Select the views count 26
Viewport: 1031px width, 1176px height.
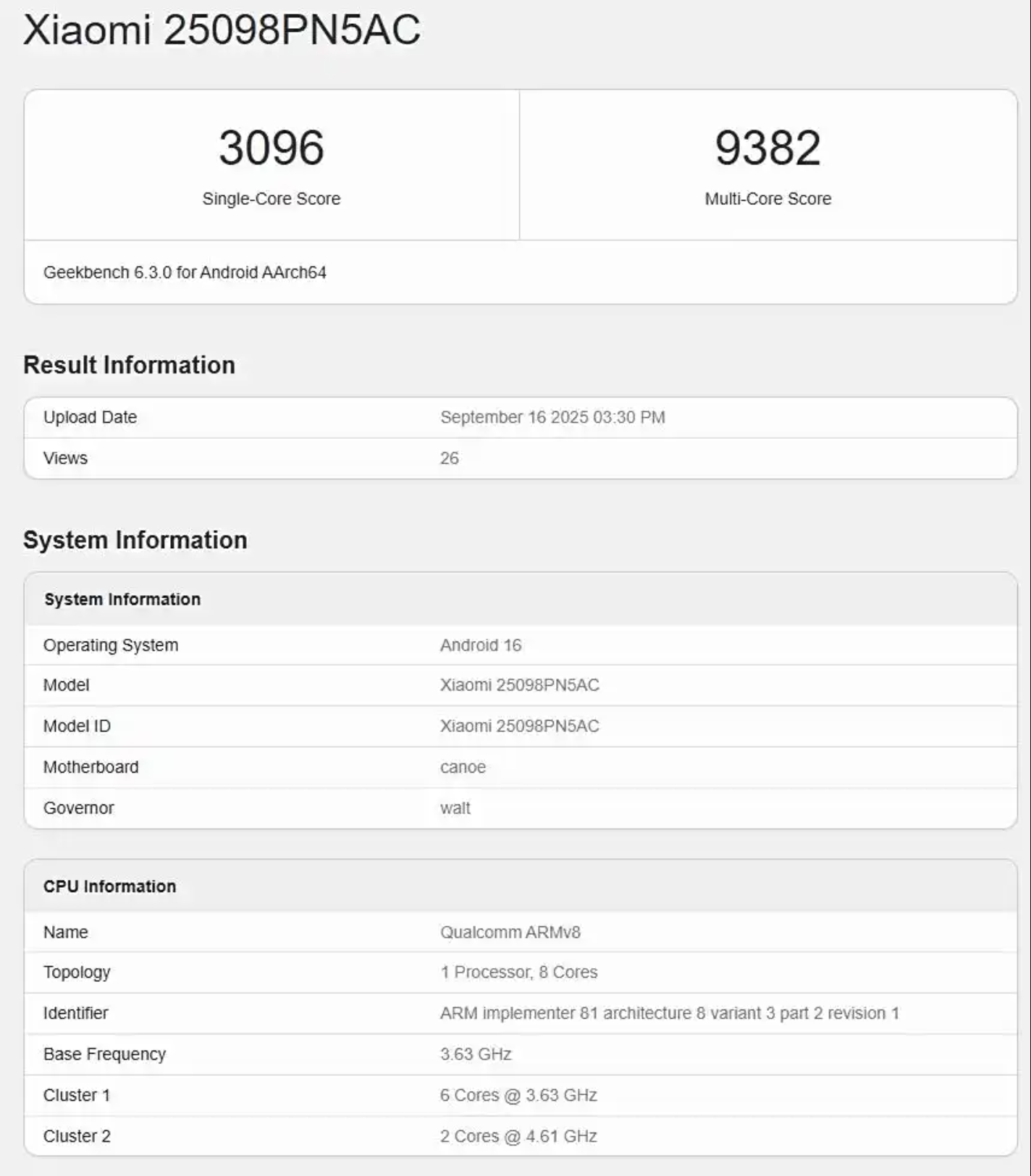coord(450,458)
